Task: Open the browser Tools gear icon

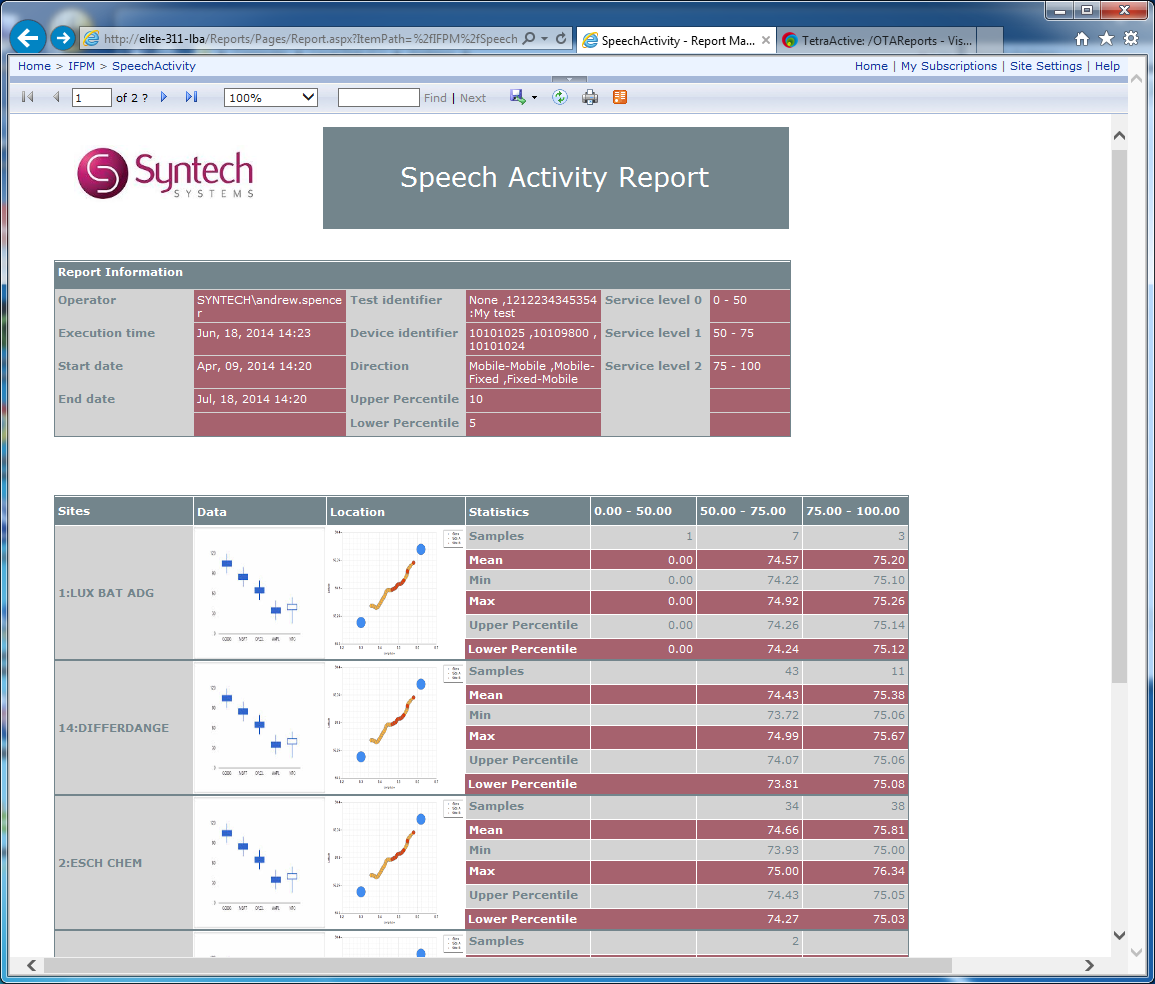Action: point(1130,37)
